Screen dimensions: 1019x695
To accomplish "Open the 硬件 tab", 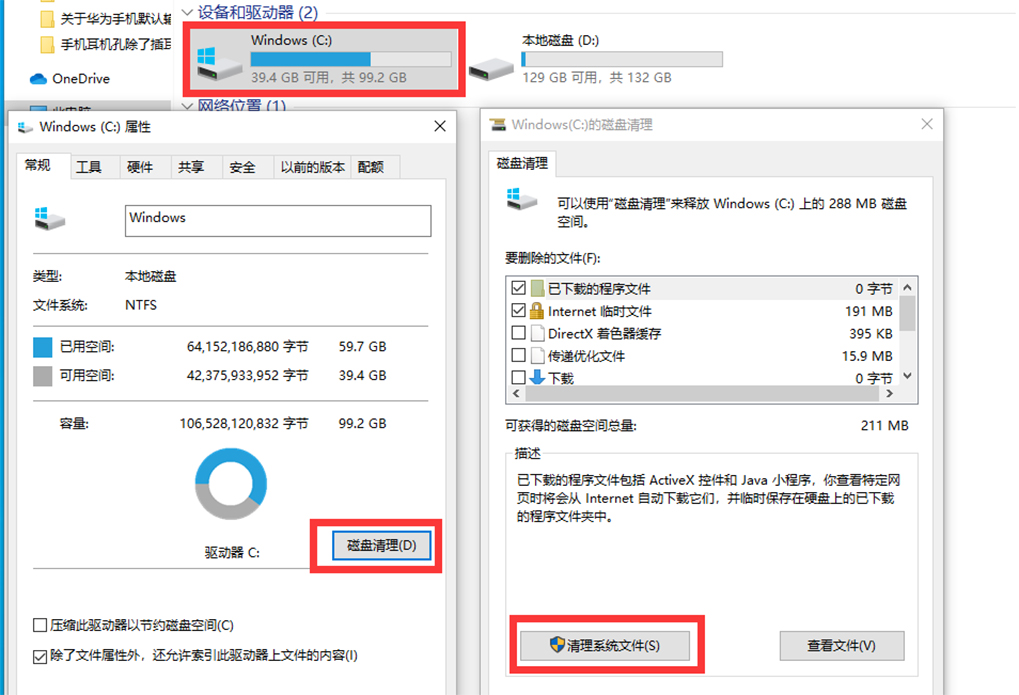I will (x=141, y=167).
